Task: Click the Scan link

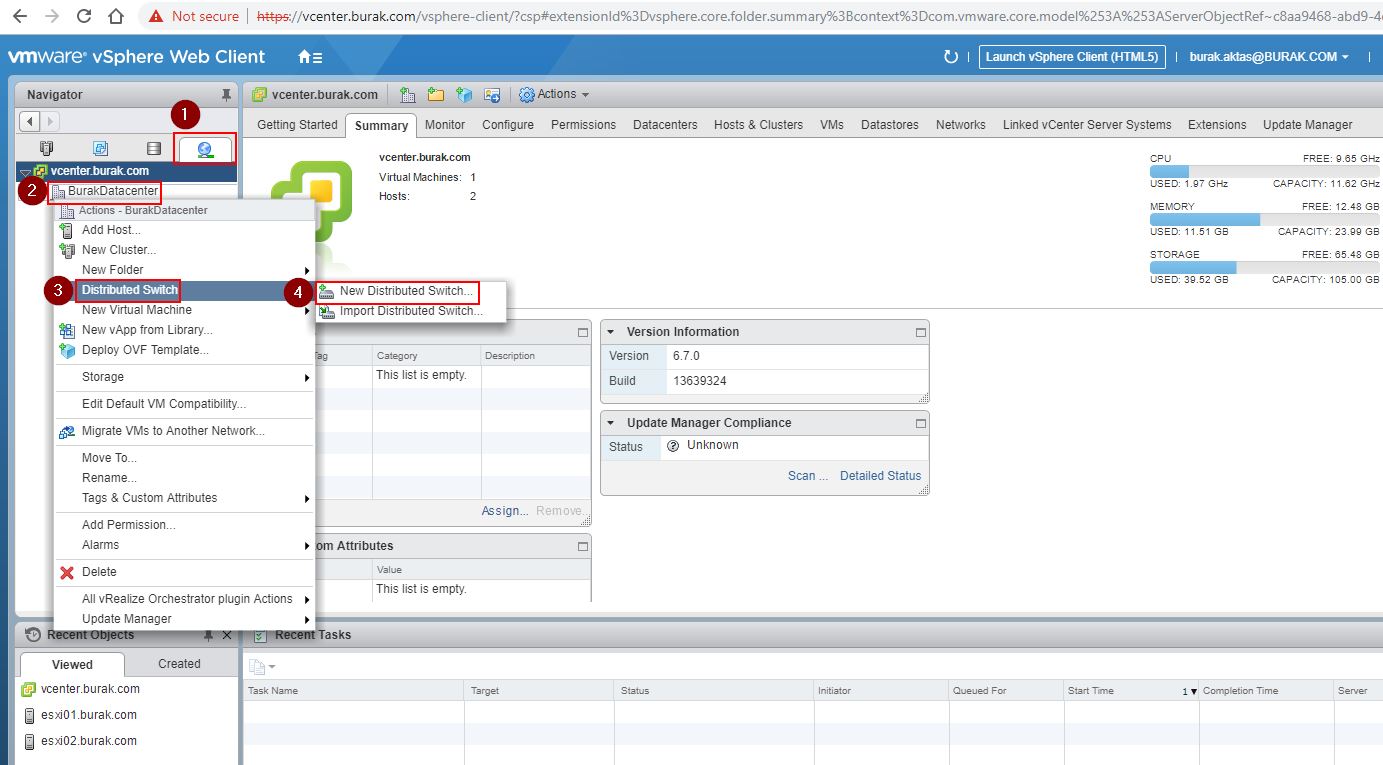Action: coord(807,476)
